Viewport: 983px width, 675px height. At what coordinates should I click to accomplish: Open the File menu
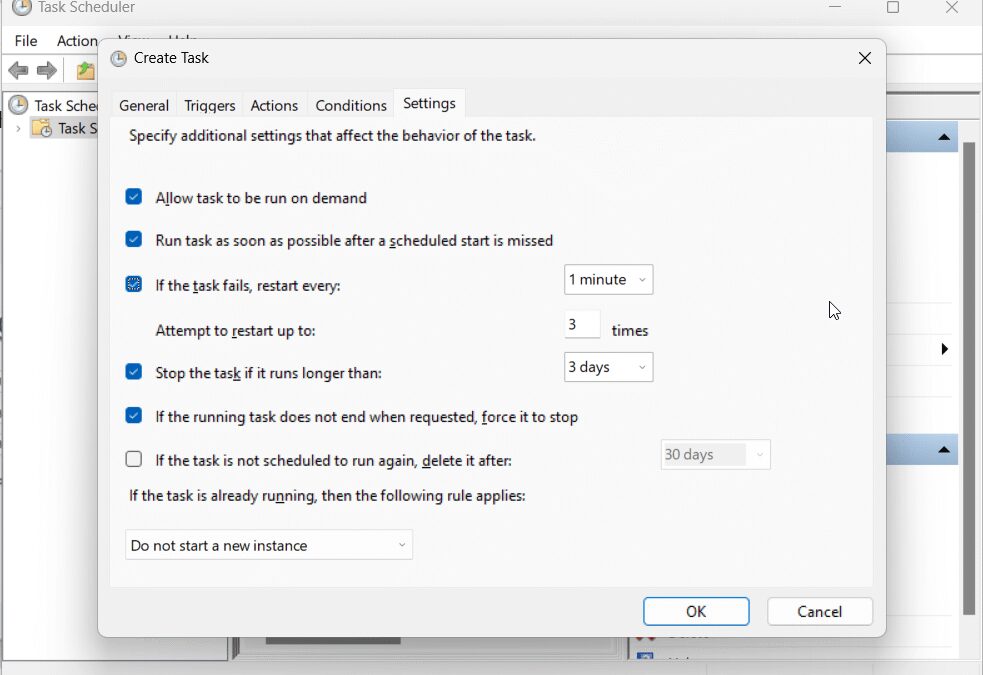pos(25,41)
